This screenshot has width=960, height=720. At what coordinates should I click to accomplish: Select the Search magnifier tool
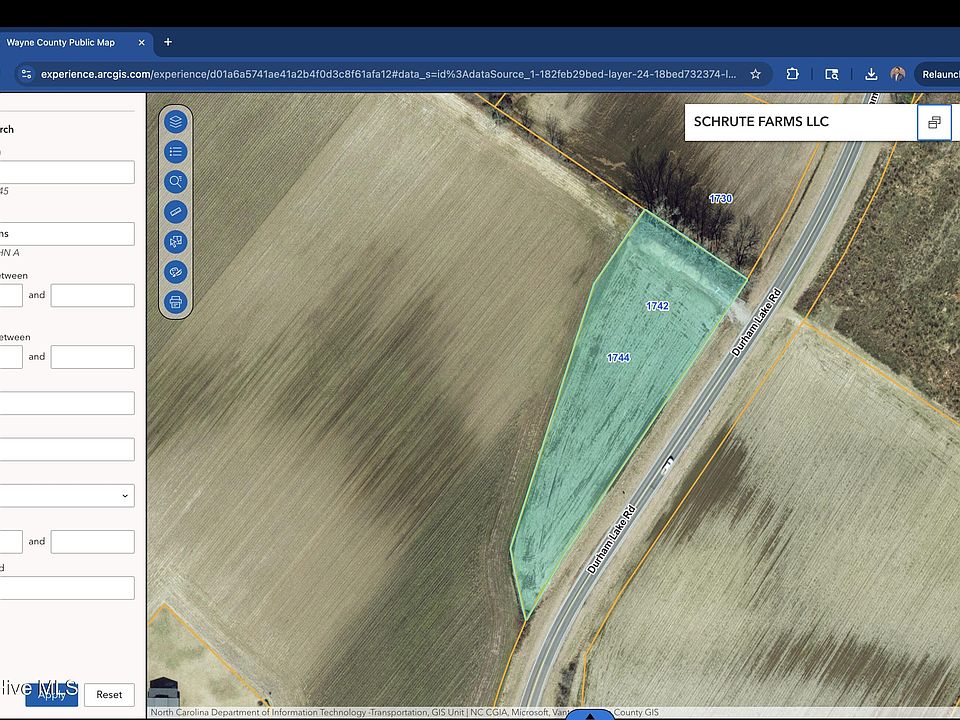[176, 181]
